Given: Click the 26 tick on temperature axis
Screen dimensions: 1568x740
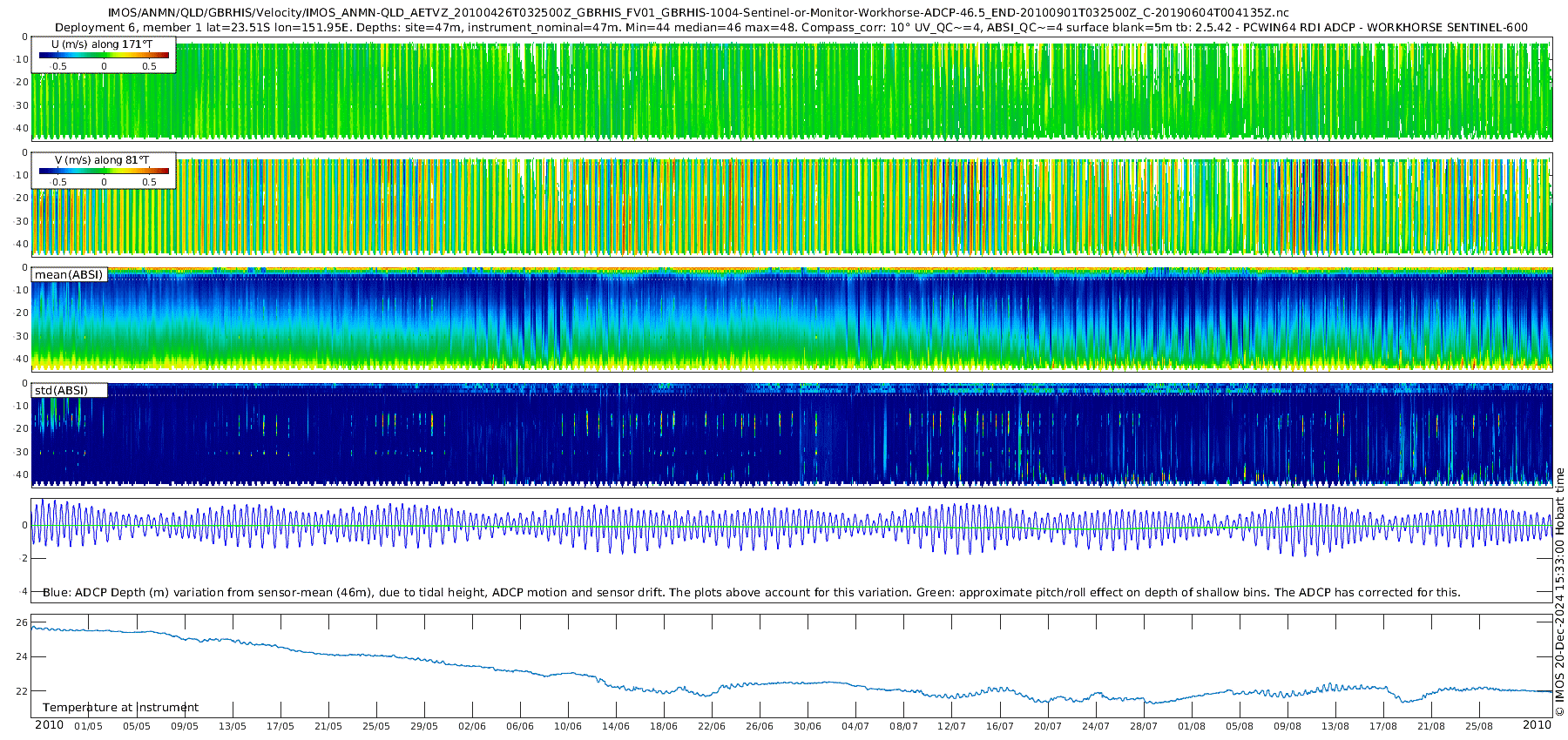Looking at the screenshot, I should point(23,622).
